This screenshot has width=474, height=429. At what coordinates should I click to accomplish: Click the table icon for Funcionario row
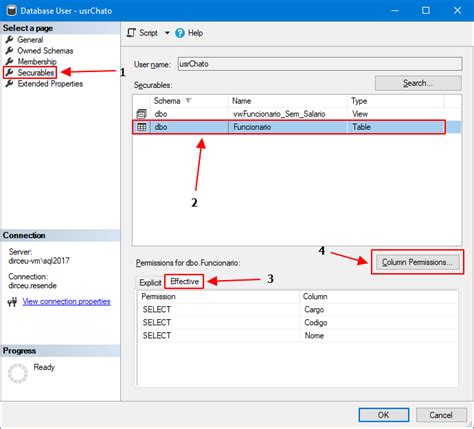(142, 127)
